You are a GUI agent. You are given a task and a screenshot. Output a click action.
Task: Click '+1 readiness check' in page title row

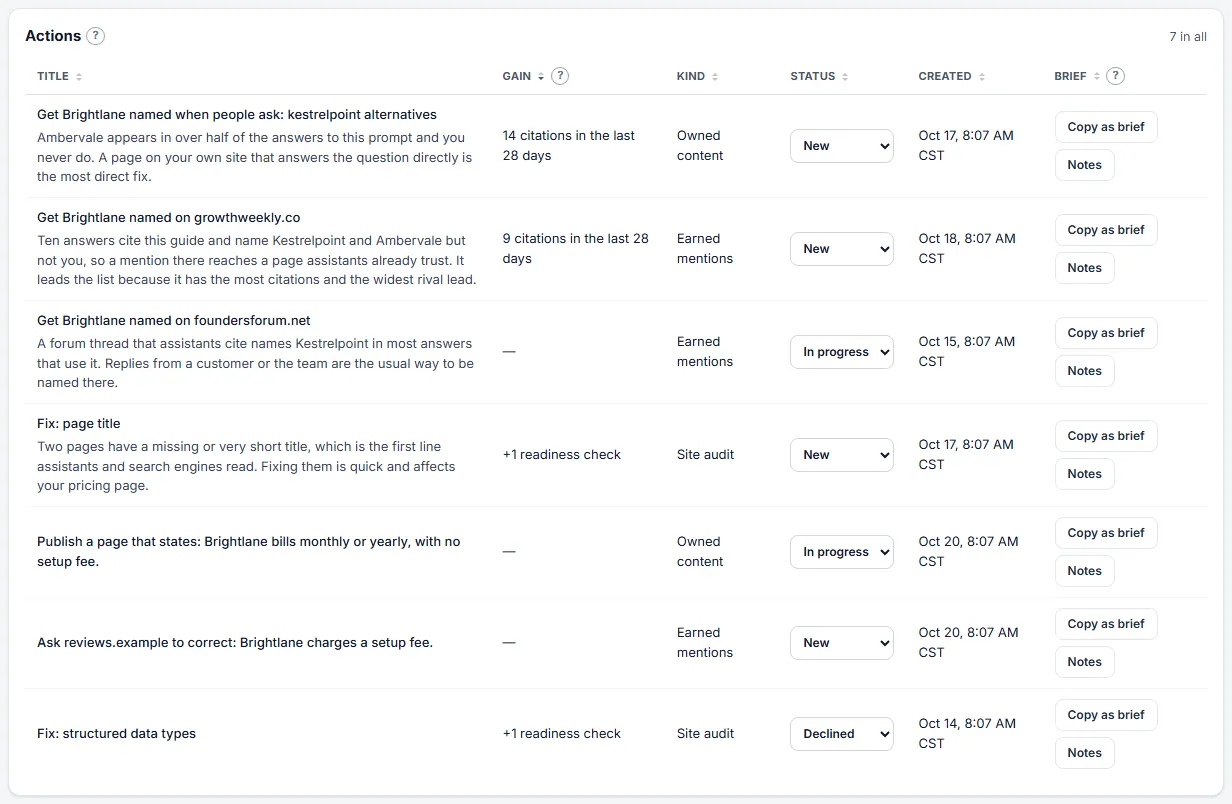tap(562, 455)
